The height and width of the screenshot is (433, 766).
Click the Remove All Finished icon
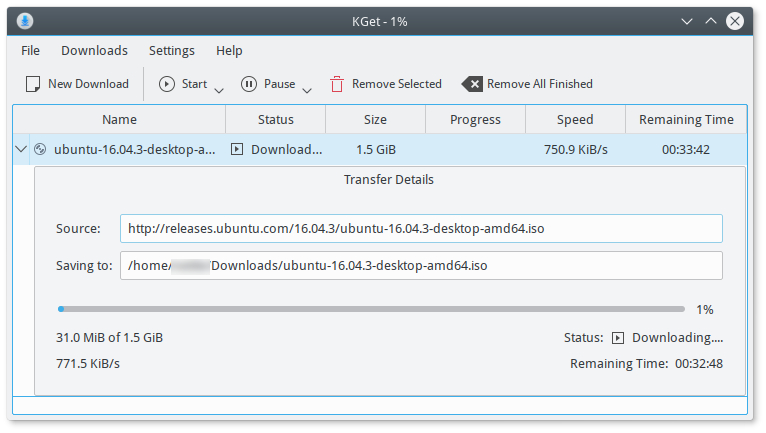[471, 84]
